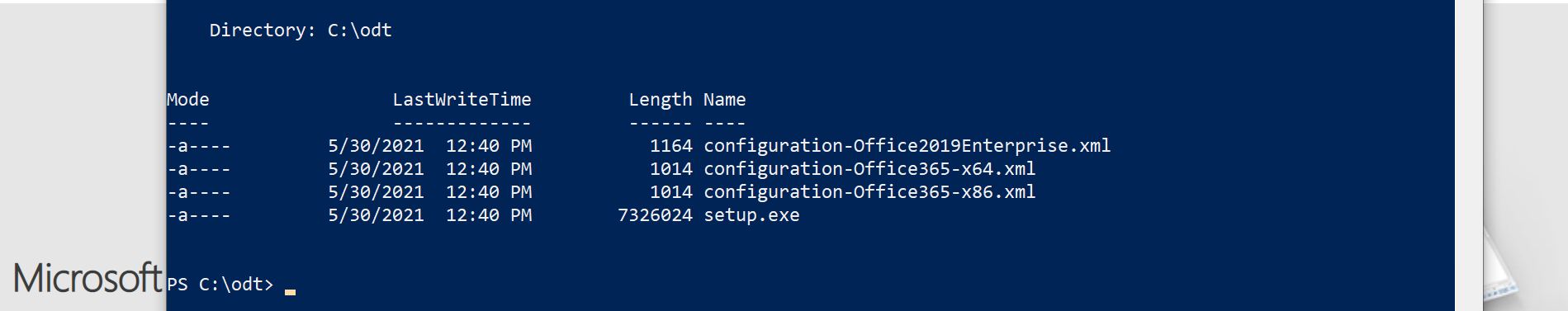The width and height of the screenshot is (1568, 311).
Task: Click the 1164 length value
Action: click(x=671, y=146)
